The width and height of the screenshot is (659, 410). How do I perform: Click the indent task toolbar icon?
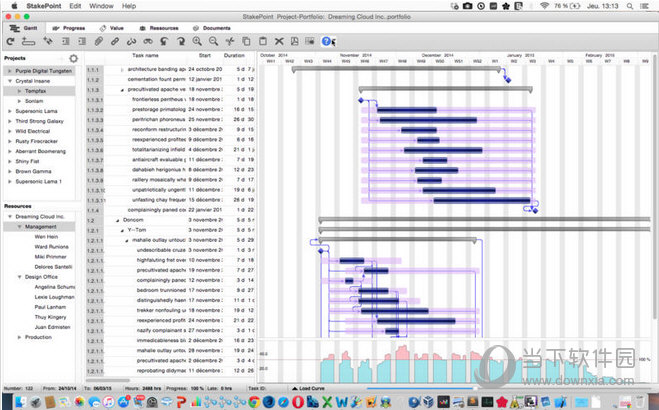[82, 41]
